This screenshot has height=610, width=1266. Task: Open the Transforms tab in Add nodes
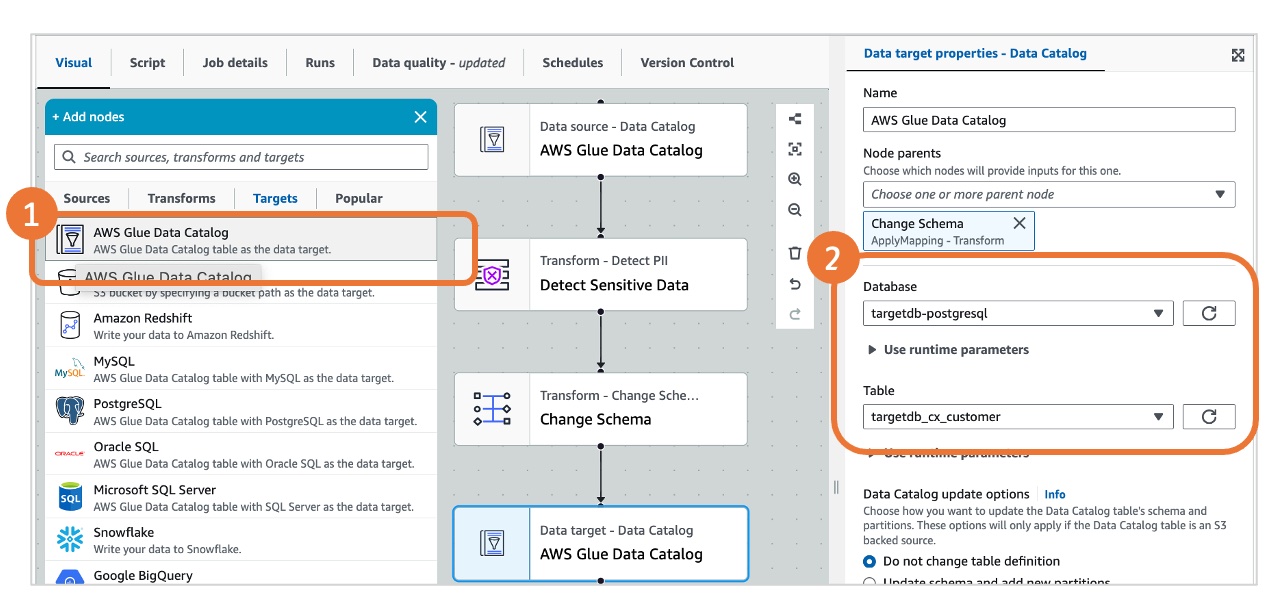click(x=181, y=198)
